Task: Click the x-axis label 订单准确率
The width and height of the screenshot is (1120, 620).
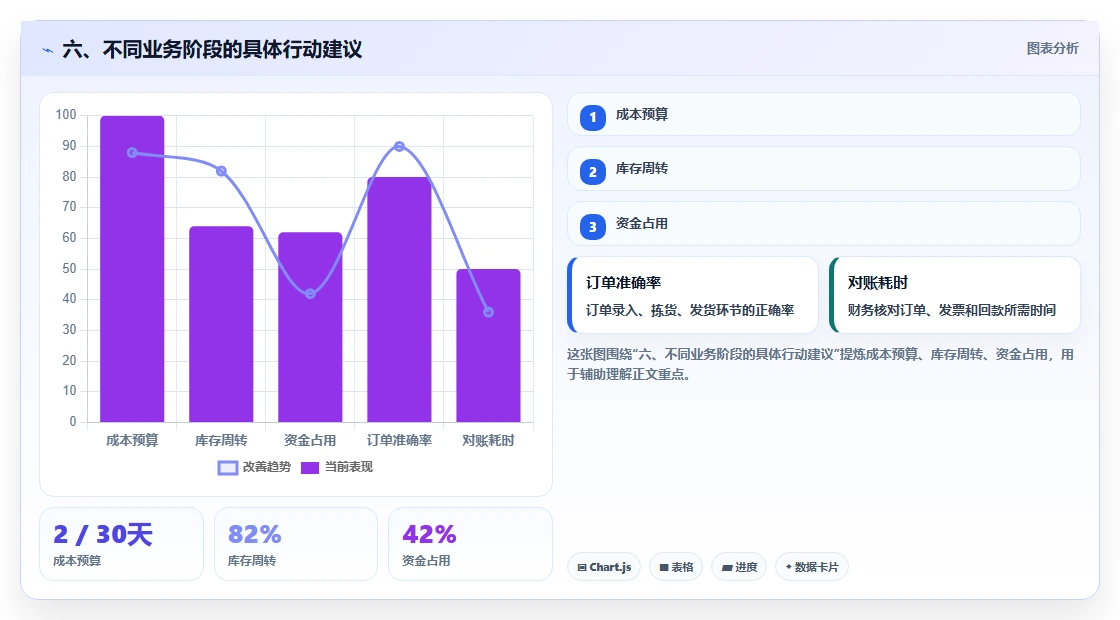Action: click(x=399, y=441)
